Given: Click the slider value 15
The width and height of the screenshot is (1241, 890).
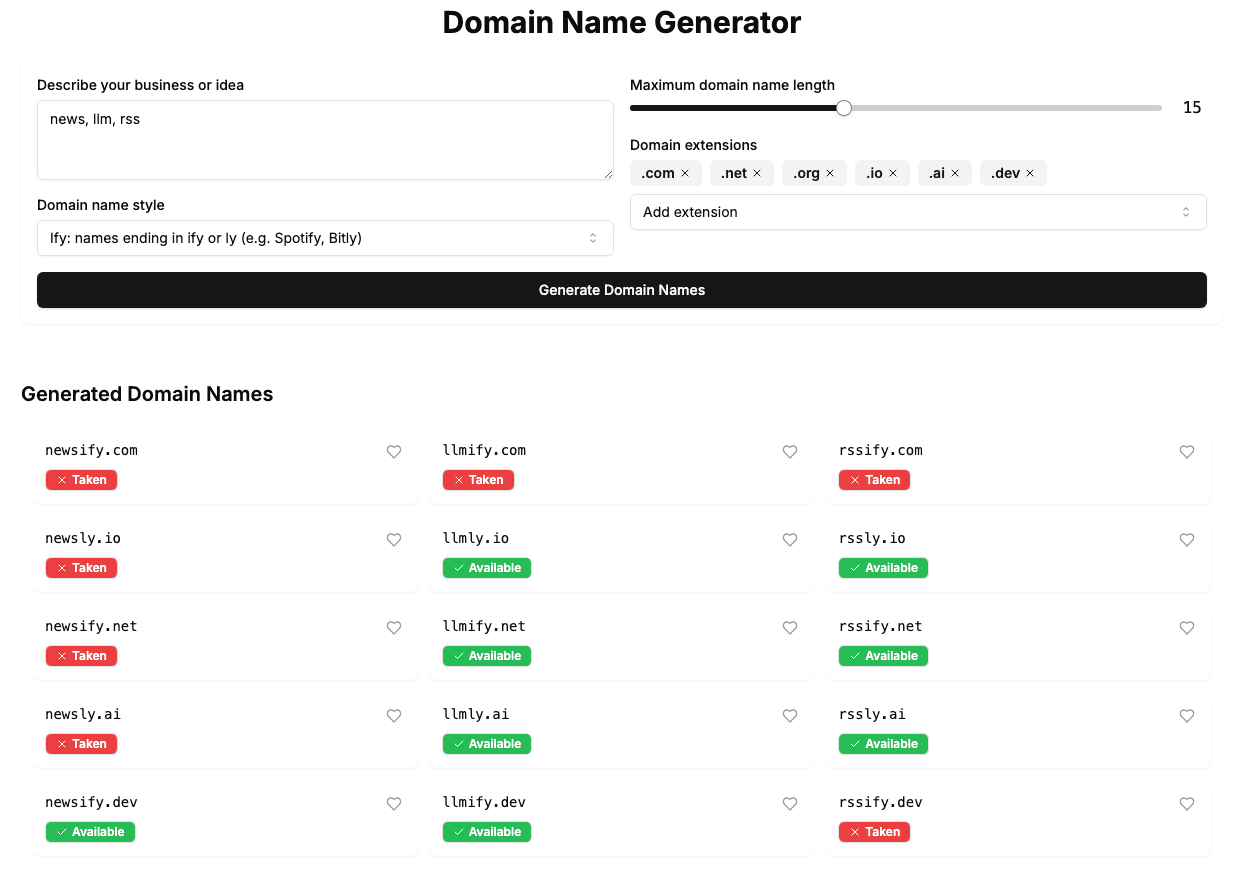Looking at the screenshot, I should coord(1192,108).
